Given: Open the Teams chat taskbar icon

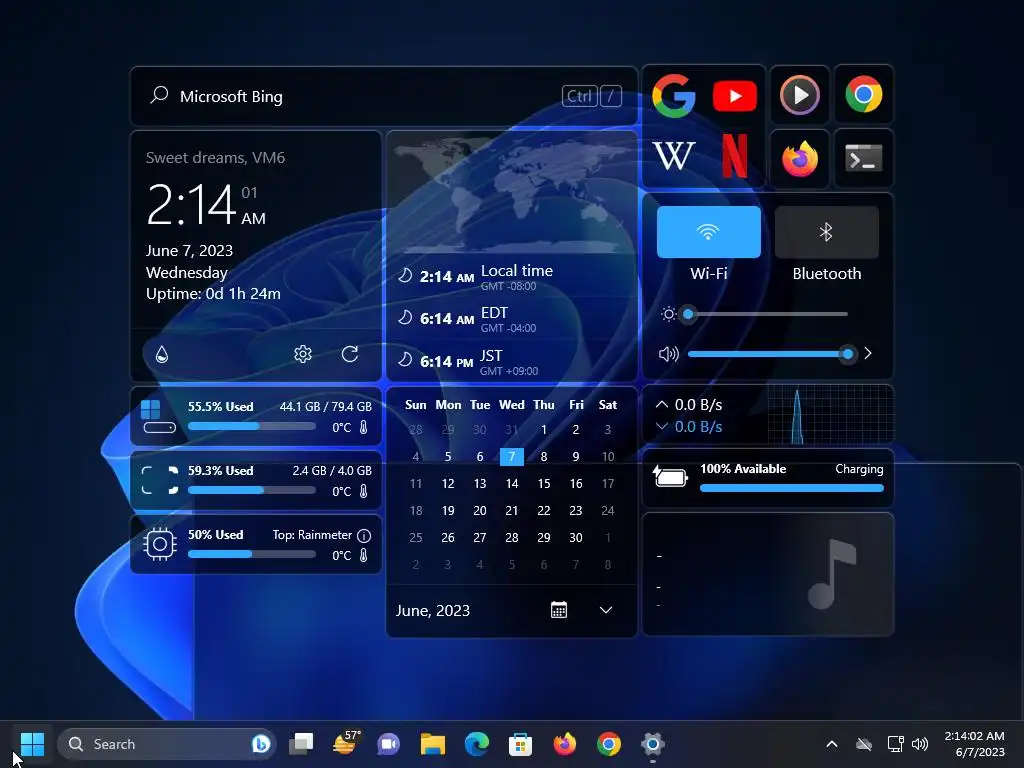Looking at the screenshot, I should coord(388,744).
